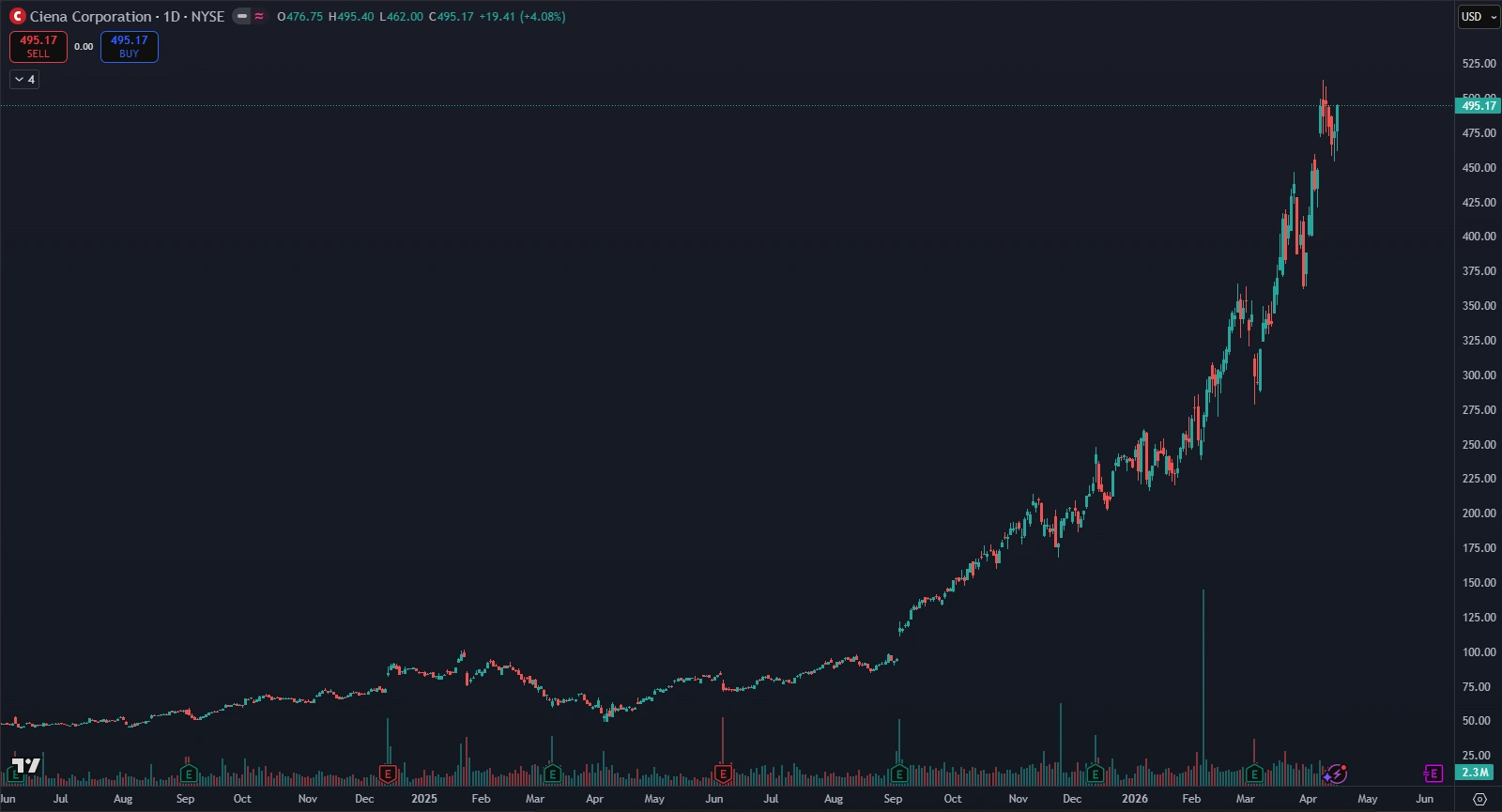Image resolution: width=1502 pixels, height=812 pixels.
Task: Click the 150.00 price scale label
Action: [1479, 583]
